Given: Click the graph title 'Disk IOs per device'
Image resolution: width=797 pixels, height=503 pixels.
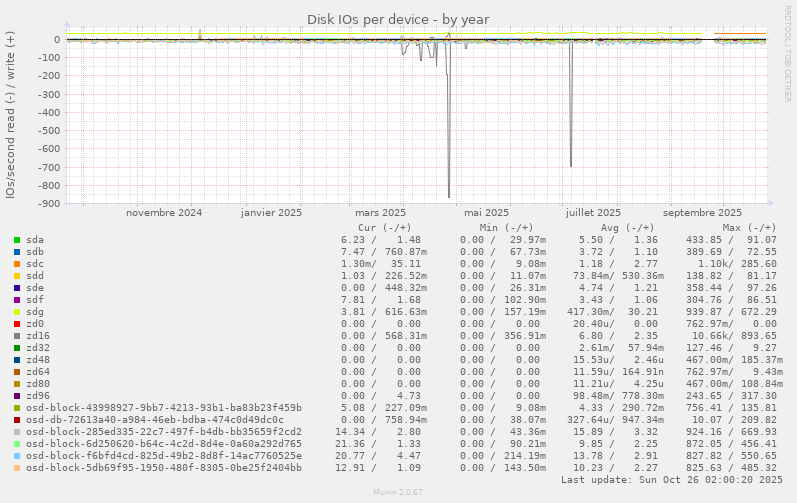Looking at the screenshot, I should 398,19.
